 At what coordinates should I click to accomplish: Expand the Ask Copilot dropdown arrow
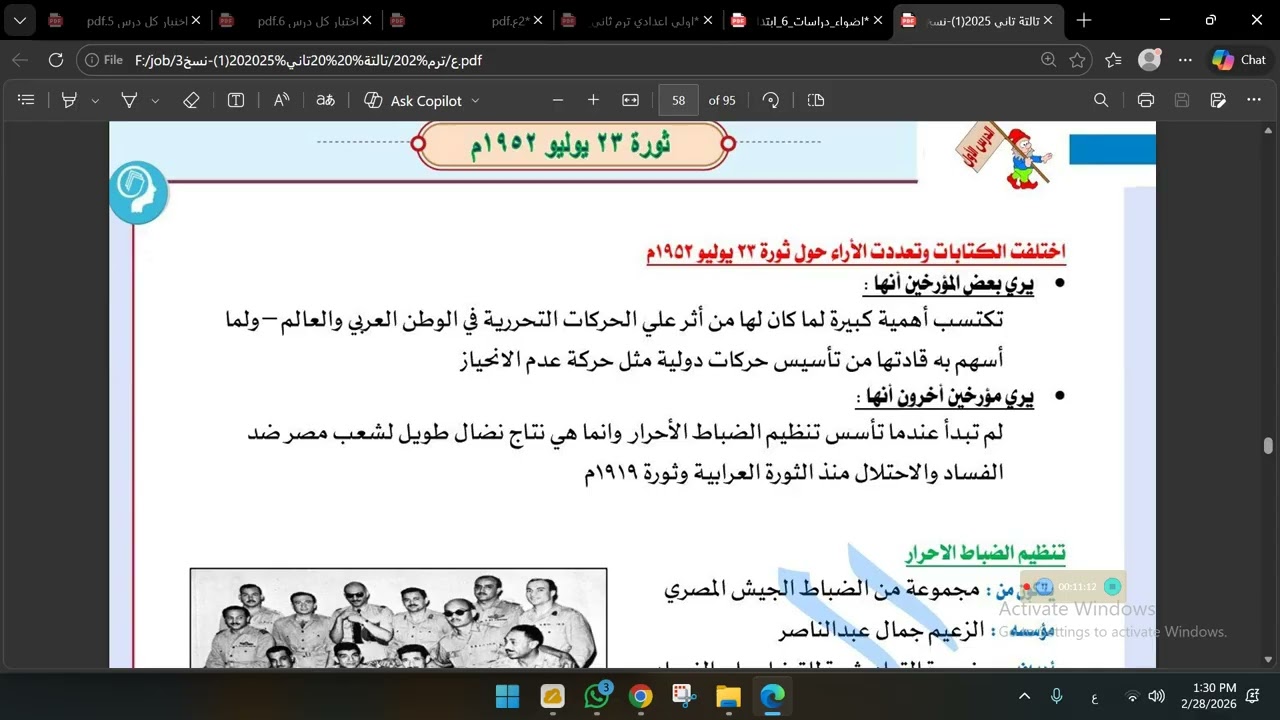coord(475,101)
